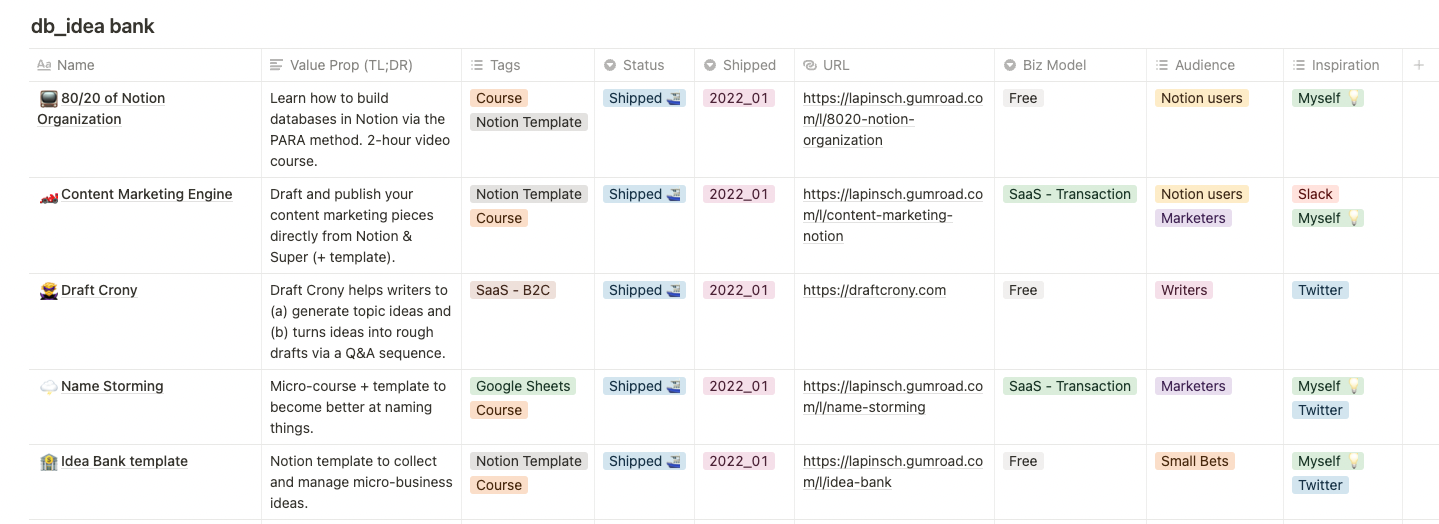Click the Content Marketing Engine car icon
The image size is (1439, 524).
point(48,195)
